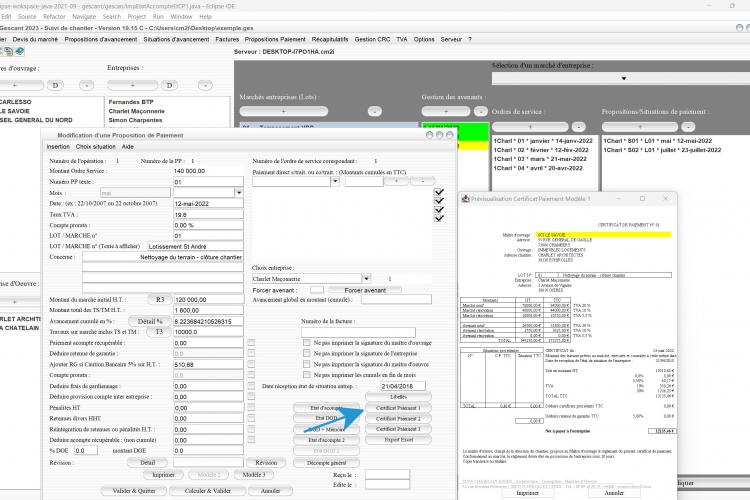This screenshot has width=750, height=500.
Task: Click the Date réception état de situation field
Action: click(x=403, y=386)
